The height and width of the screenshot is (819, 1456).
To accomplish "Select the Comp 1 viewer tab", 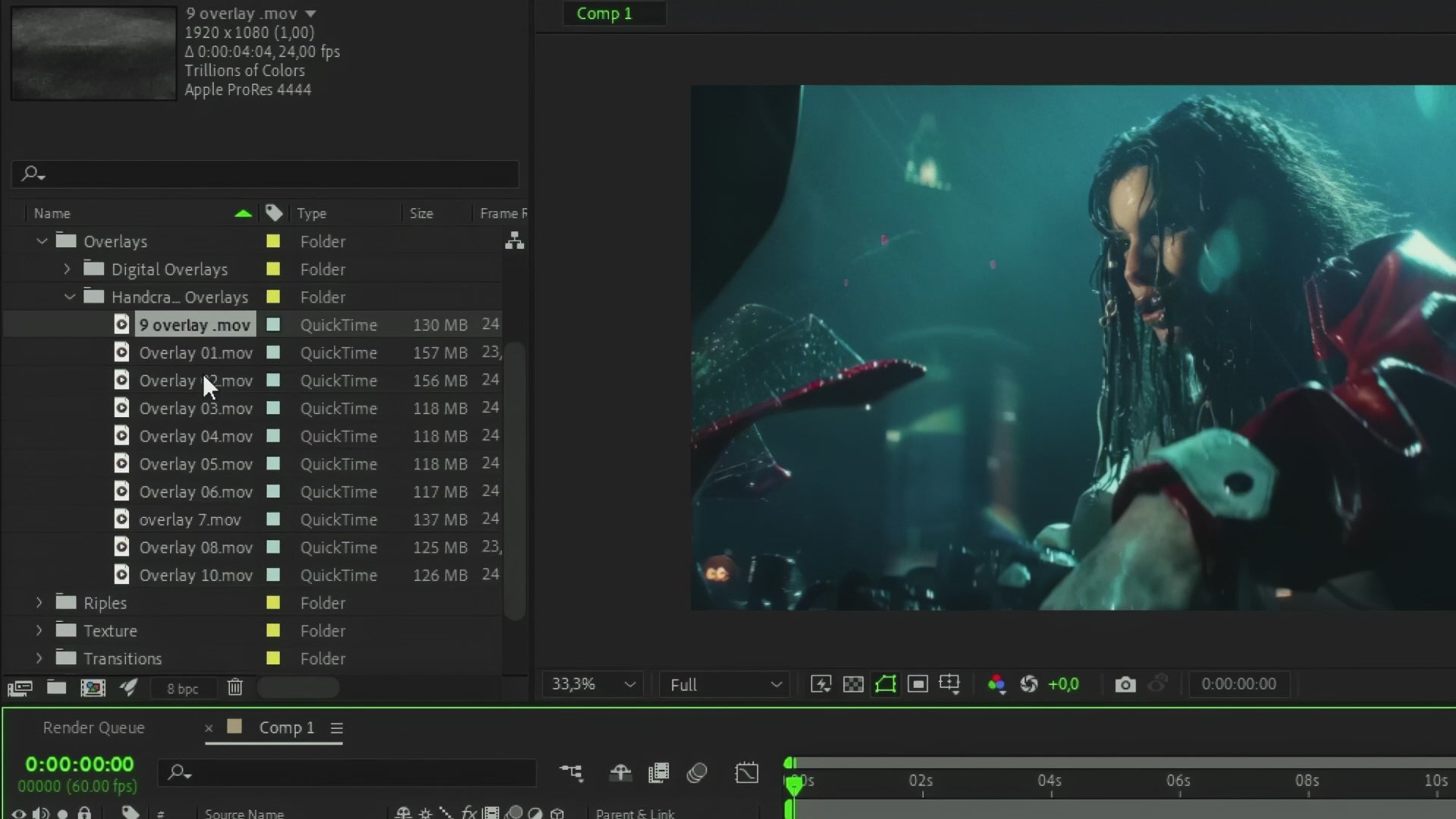I will coord(604,14).
